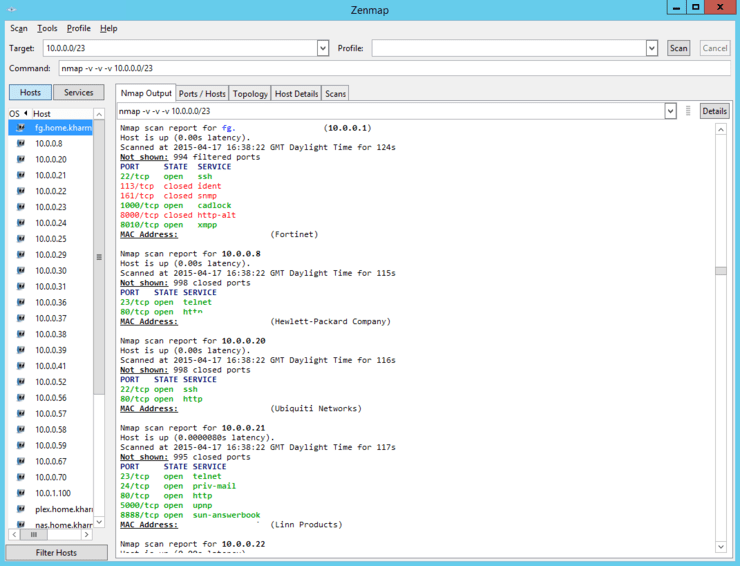Open the Help menu
The image size is (740, 566).
[109, 28]
